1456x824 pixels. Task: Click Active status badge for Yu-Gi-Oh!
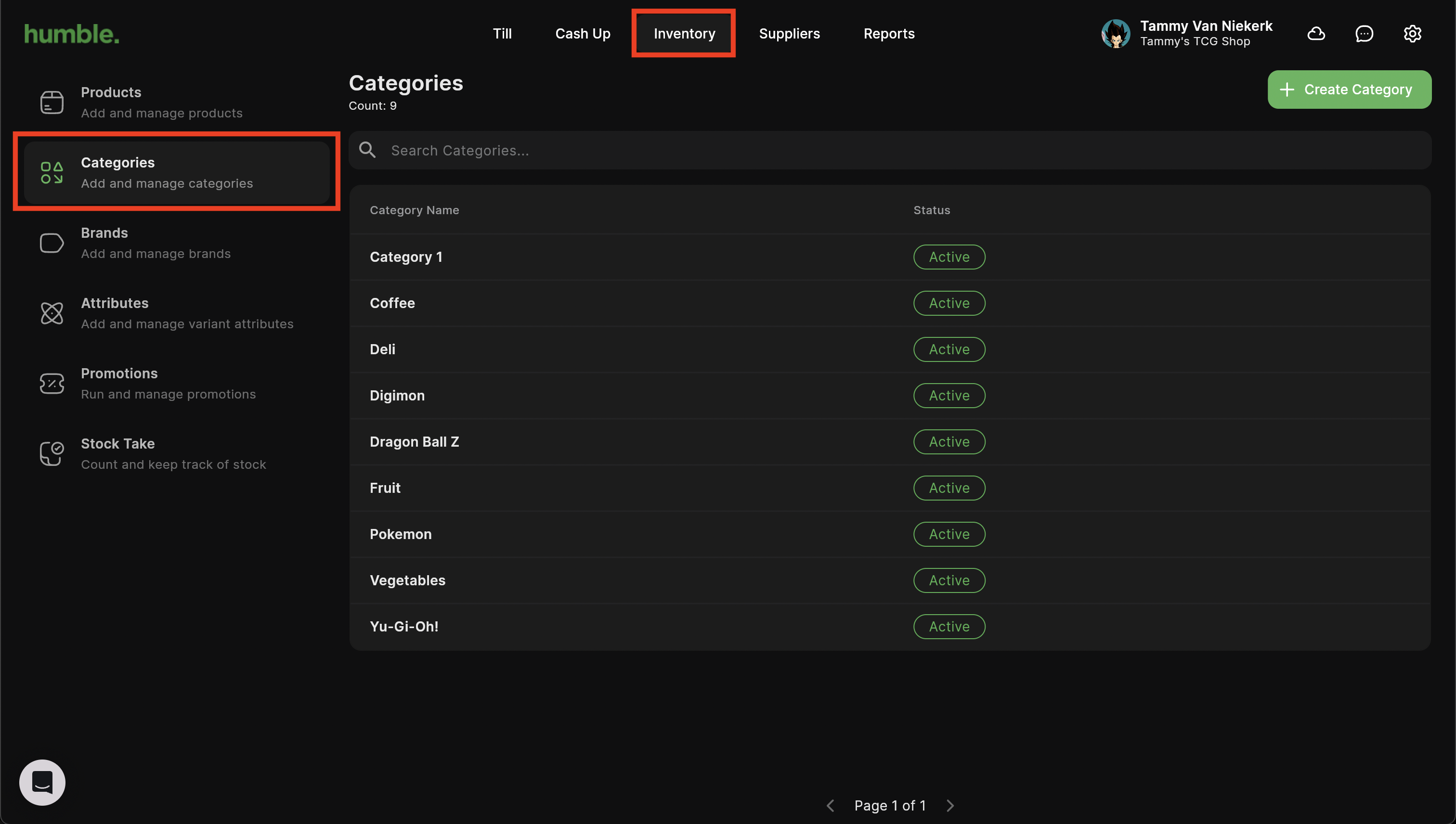[x=949, y=627]
